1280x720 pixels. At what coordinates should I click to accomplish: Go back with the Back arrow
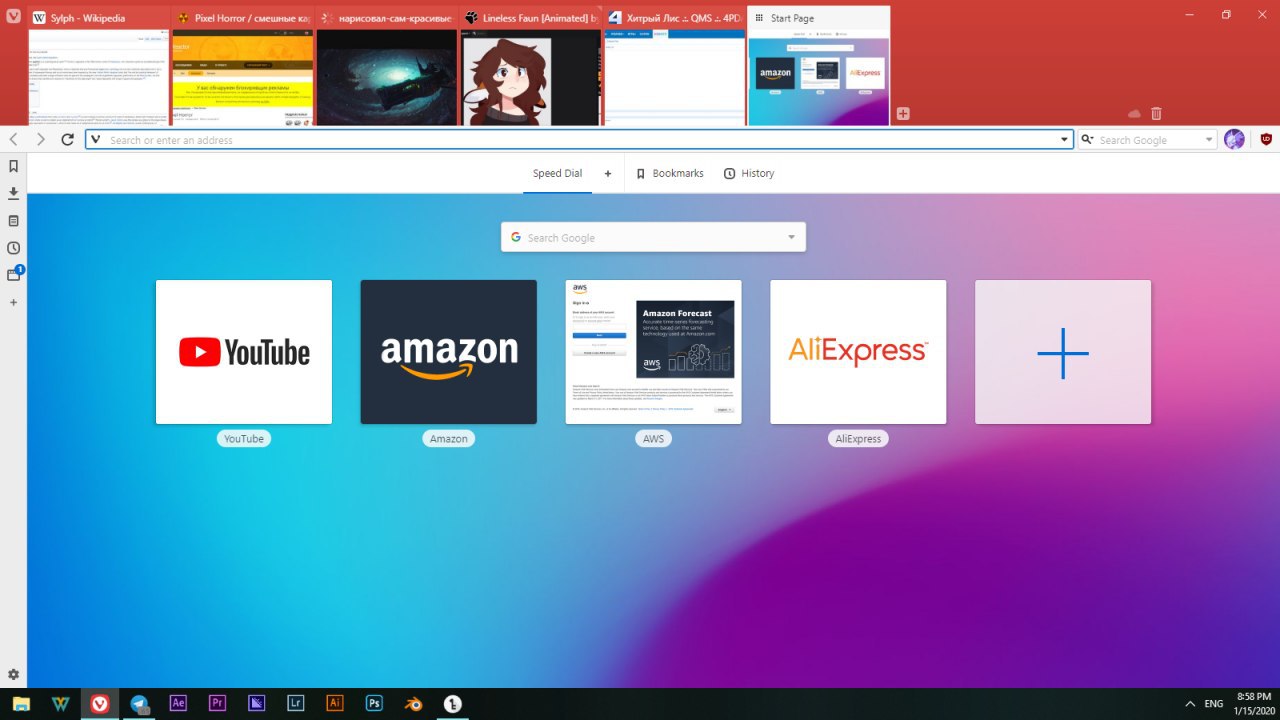tap(14, 139)
